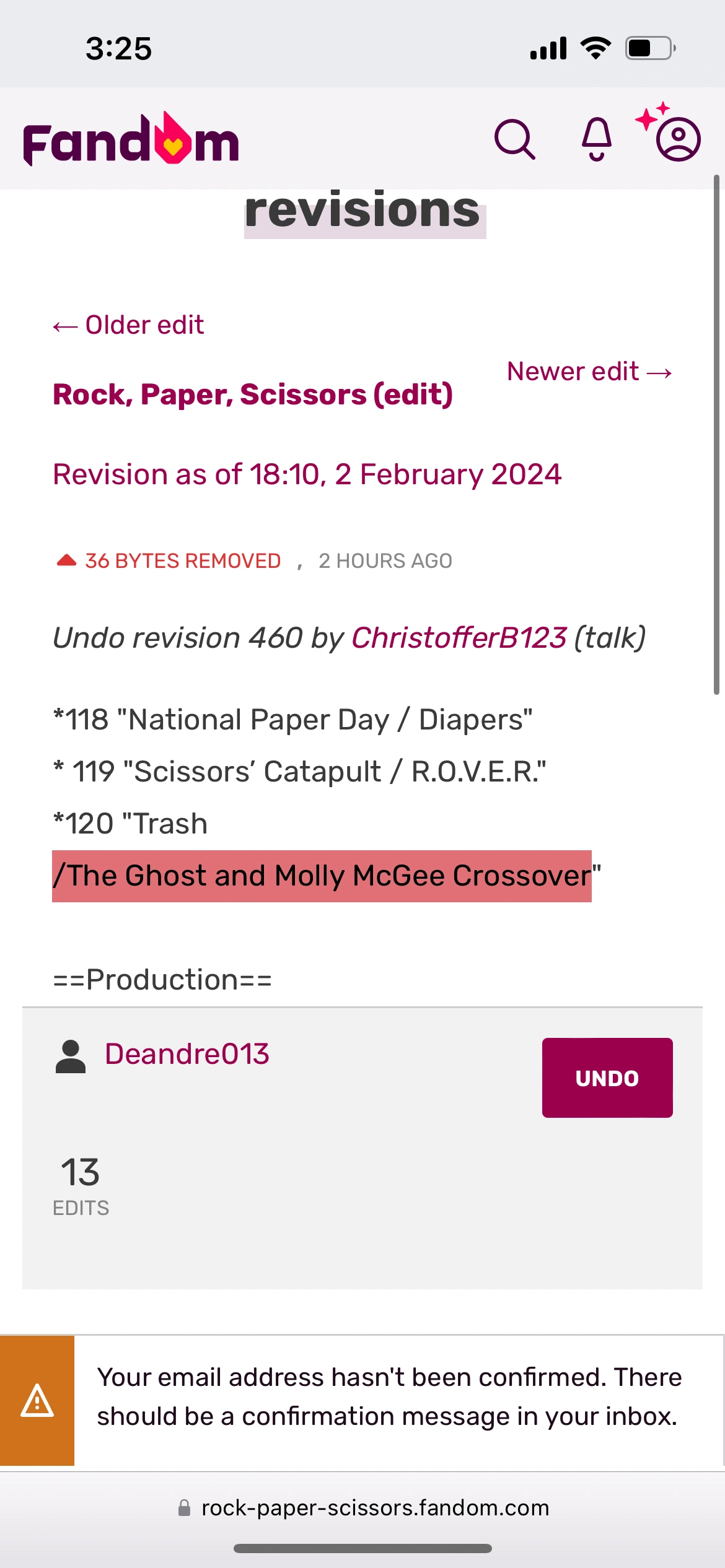The image size is (725, 1568).
Task: Tap the highlighted removed Molly McGee Crossover text
Action: point(322,876)
